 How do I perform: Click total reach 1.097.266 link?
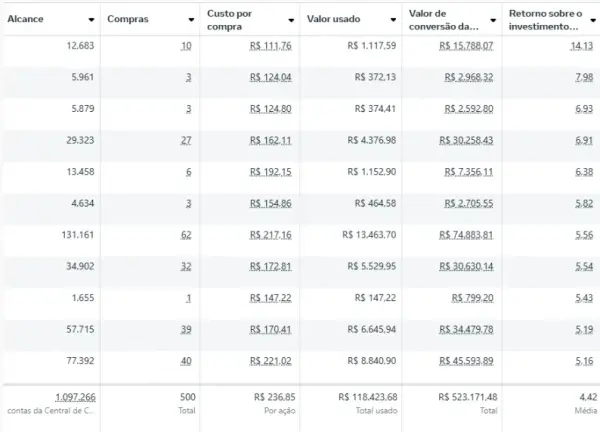(x=75, y=398)
